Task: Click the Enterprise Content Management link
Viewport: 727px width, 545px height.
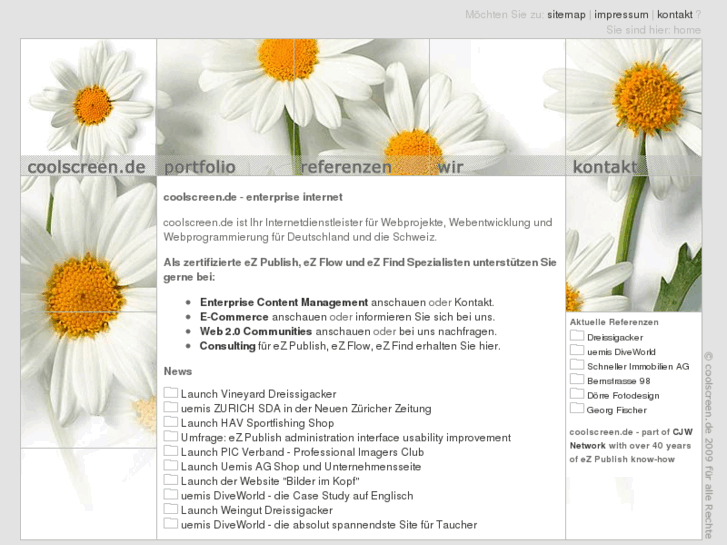Action: click(284, 302)
